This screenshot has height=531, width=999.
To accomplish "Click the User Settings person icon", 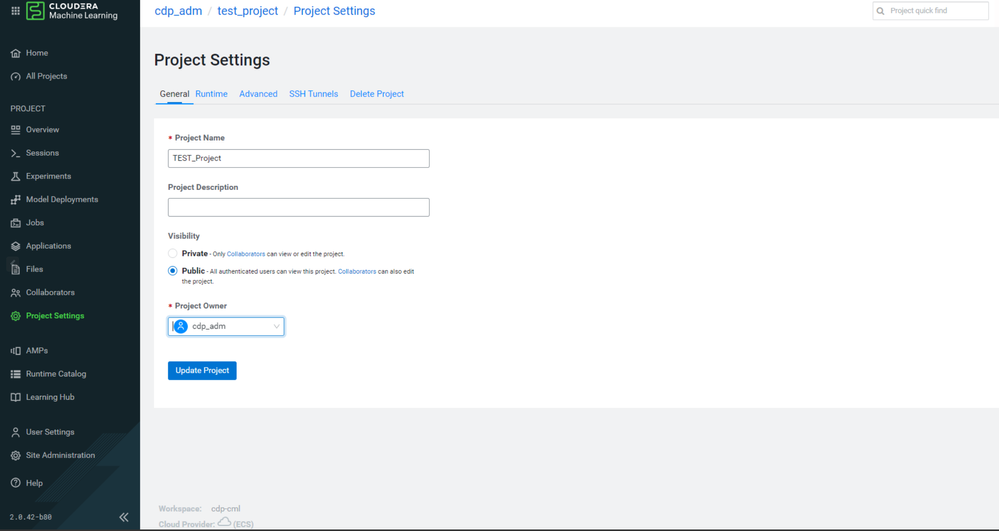I will tap(16, 432).
